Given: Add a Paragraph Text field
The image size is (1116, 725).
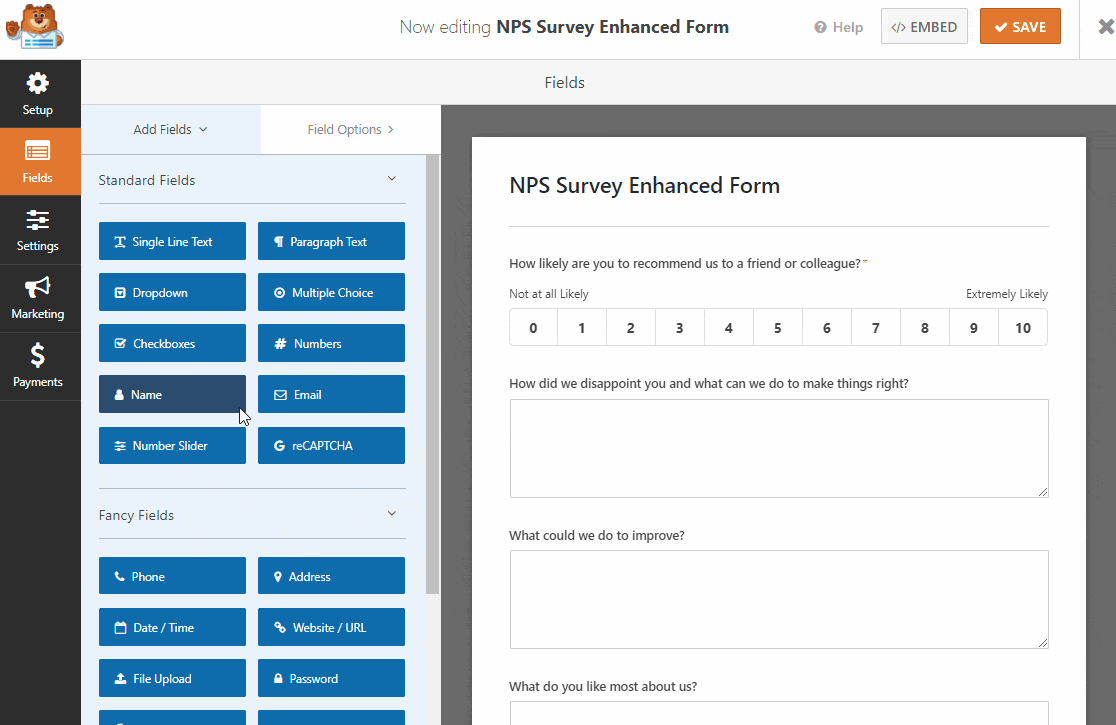Looking at the screenshot, I should [331, 241].
